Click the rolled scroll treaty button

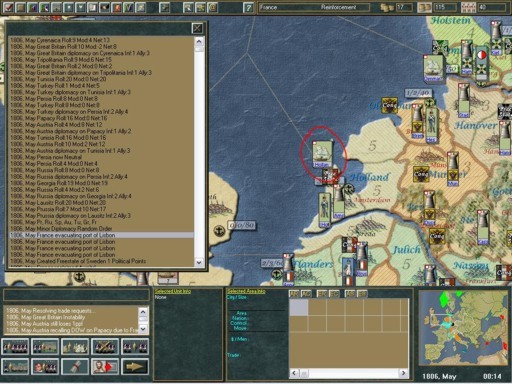click(x=75, y=367)
